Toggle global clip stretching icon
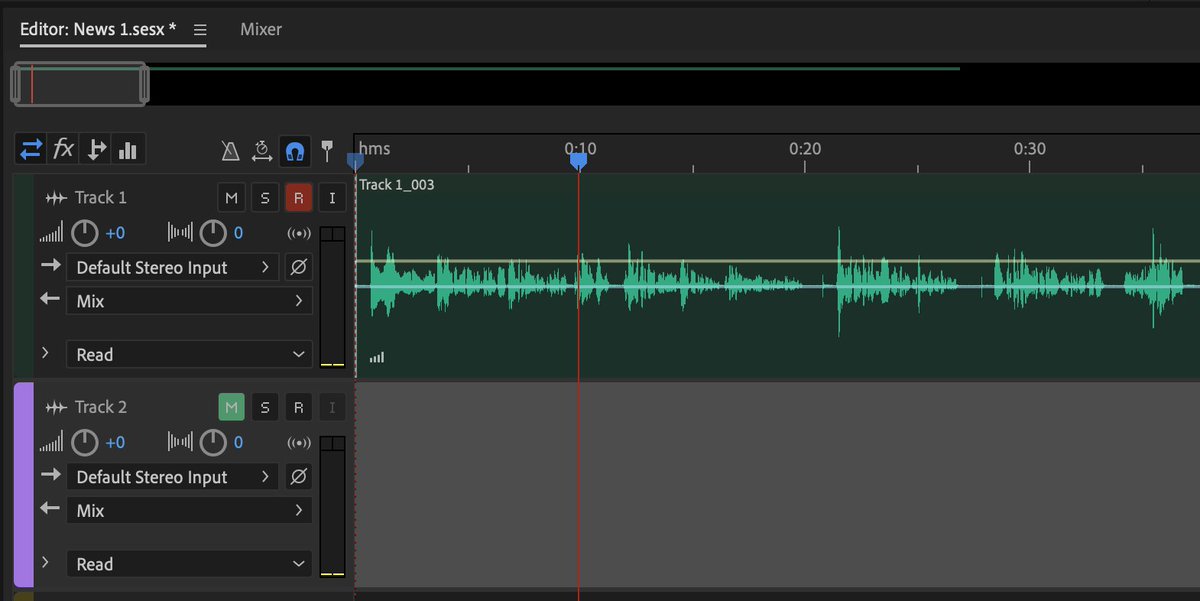 click(x=262, y=151)
